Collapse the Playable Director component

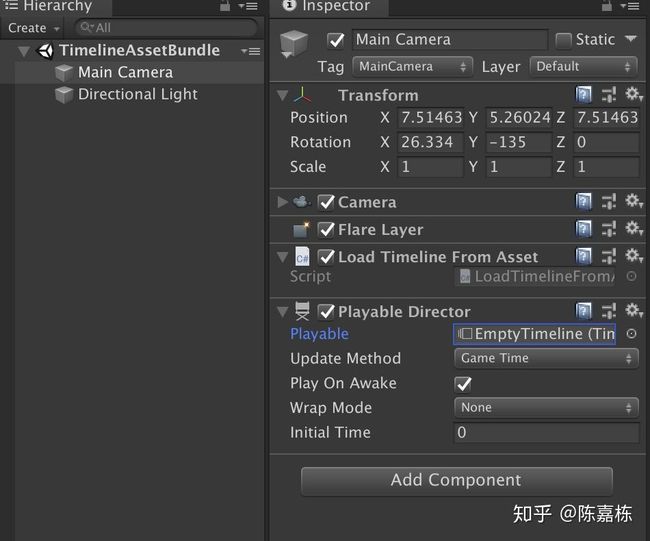coord(282,312)
